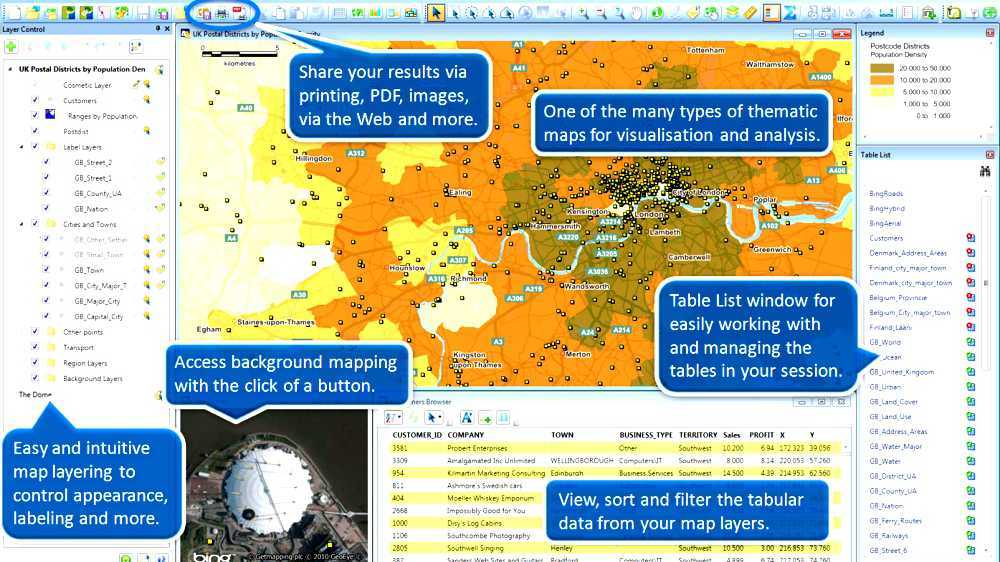The height and width of the screenshot is (562, 1000).
Task: Uncheck the GB_Street_1 layer checkbox
Action: [46, 177]
